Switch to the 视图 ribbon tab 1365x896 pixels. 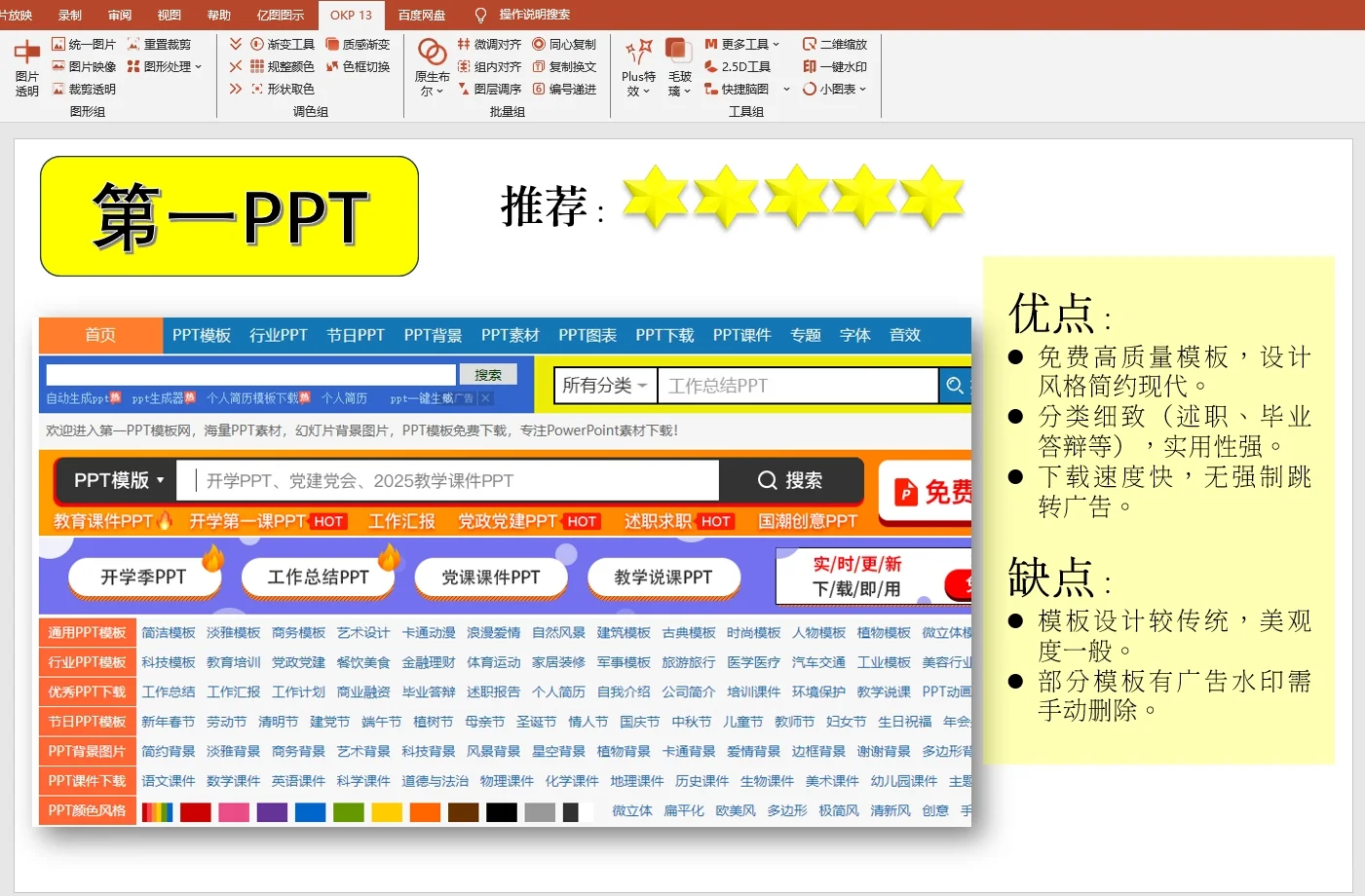[x=169, y=15]
